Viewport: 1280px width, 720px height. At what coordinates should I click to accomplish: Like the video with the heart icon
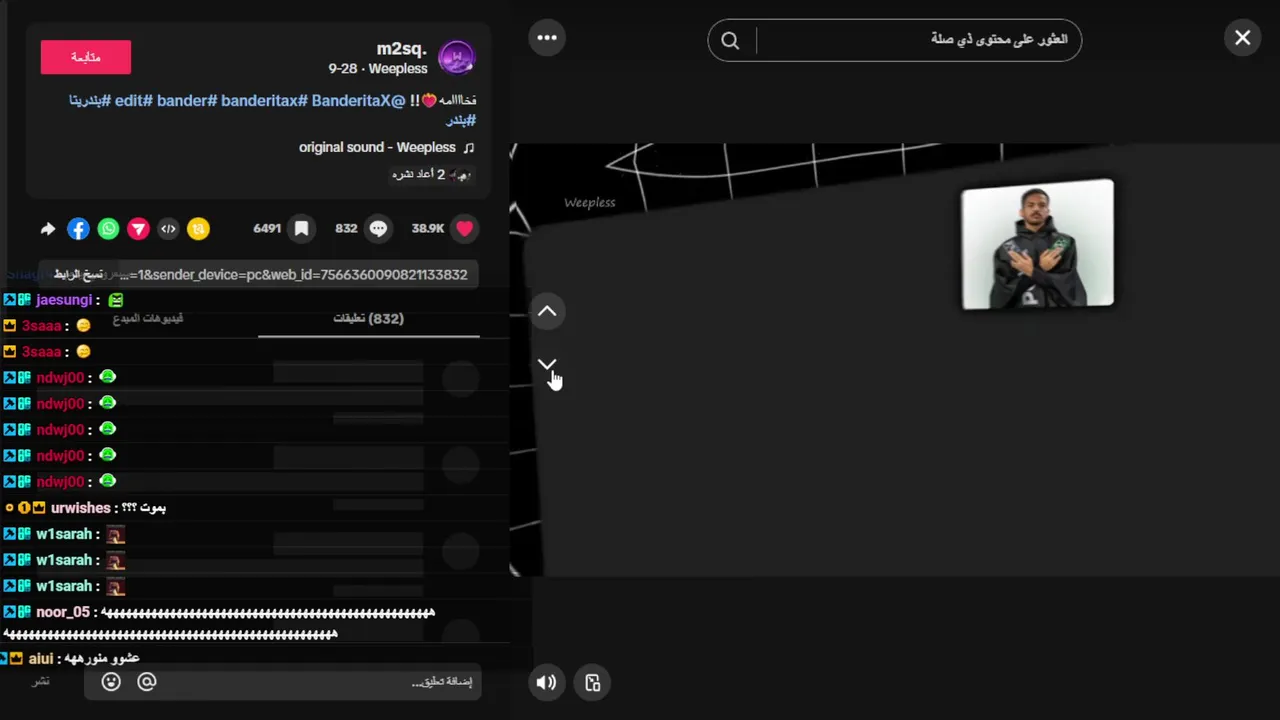(x=464, y=228)
